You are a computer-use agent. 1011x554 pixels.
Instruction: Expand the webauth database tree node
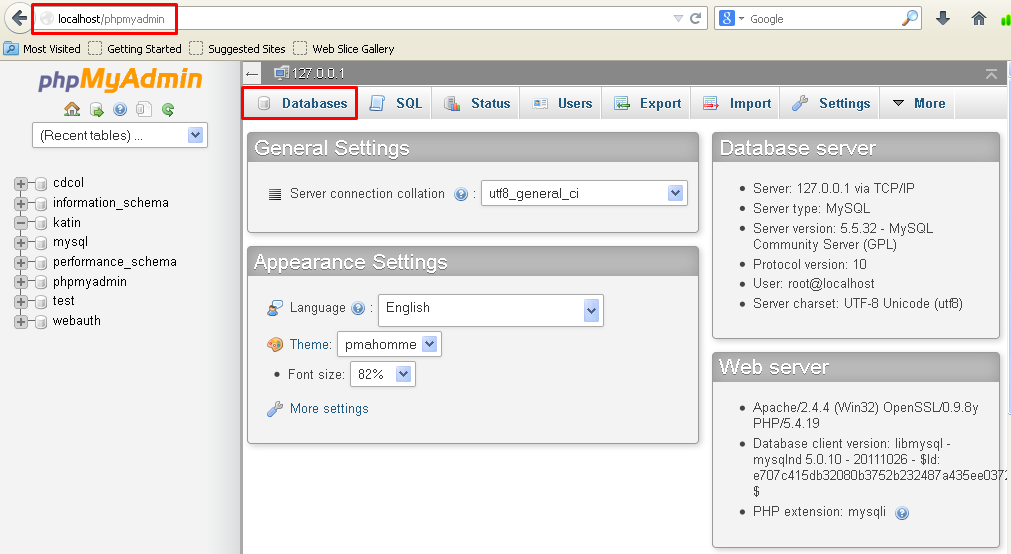[x=21, y=322]
